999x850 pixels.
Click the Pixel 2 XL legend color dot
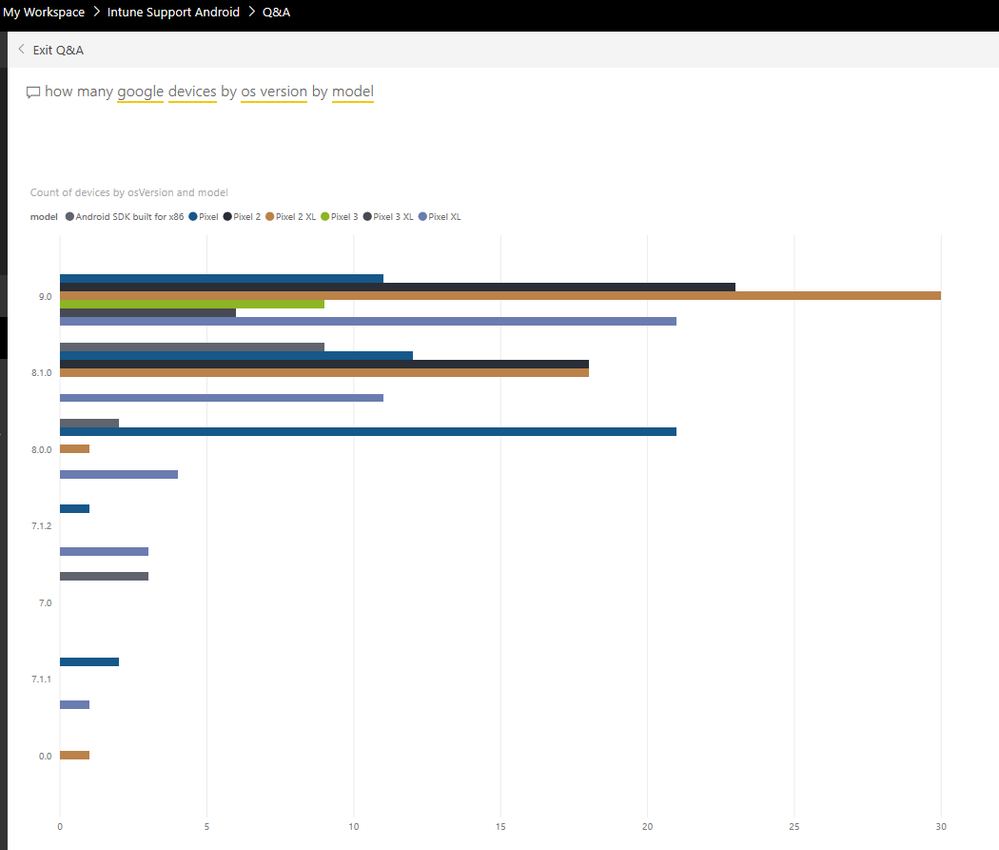(270, 217)
